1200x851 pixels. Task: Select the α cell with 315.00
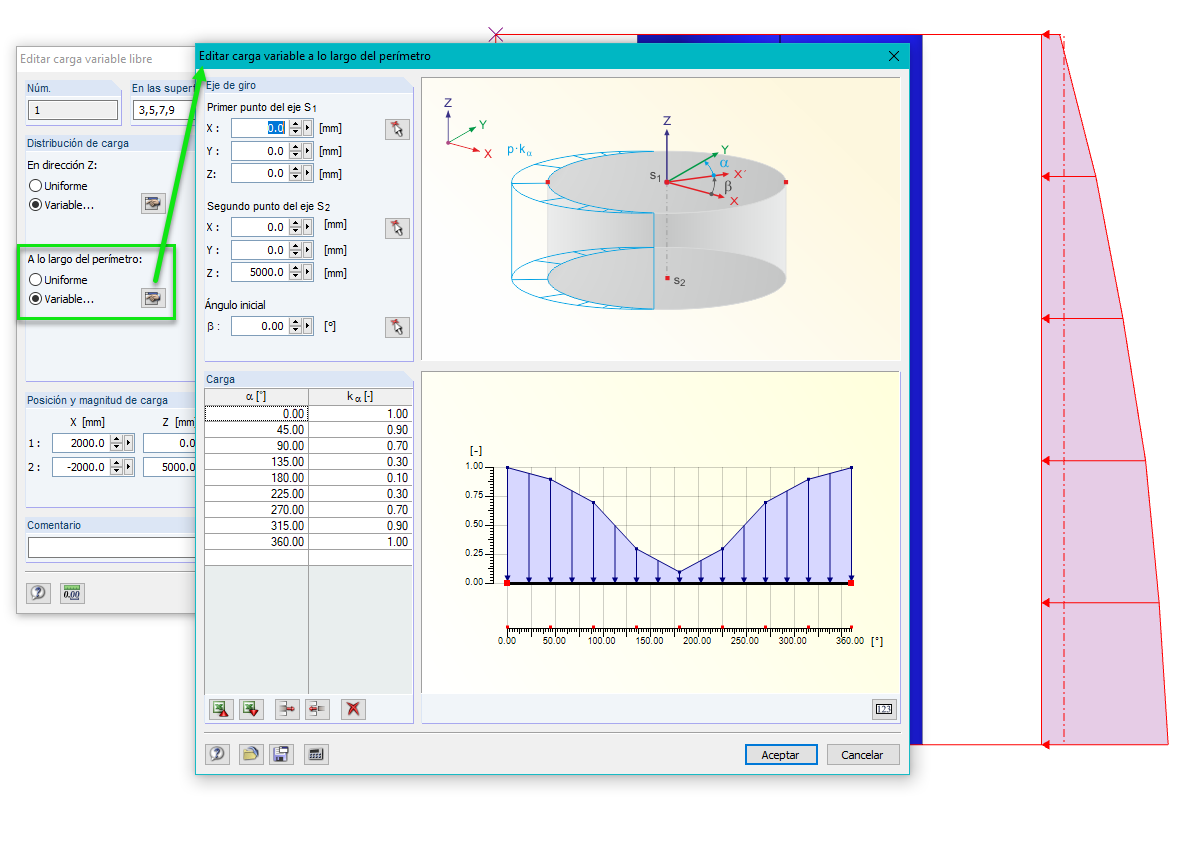(257, 526)
